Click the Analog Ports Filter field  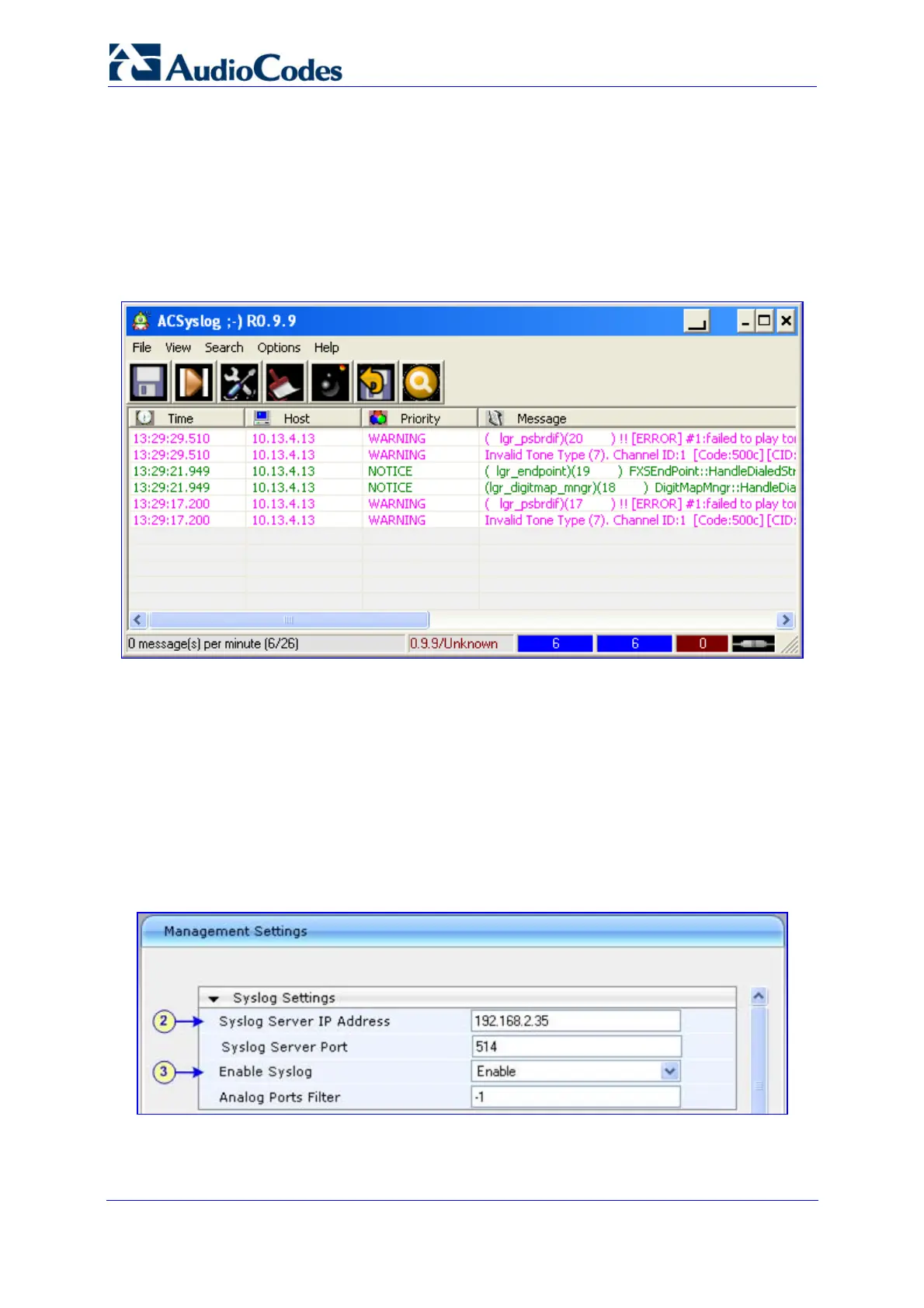click(x=575, y=1097)
